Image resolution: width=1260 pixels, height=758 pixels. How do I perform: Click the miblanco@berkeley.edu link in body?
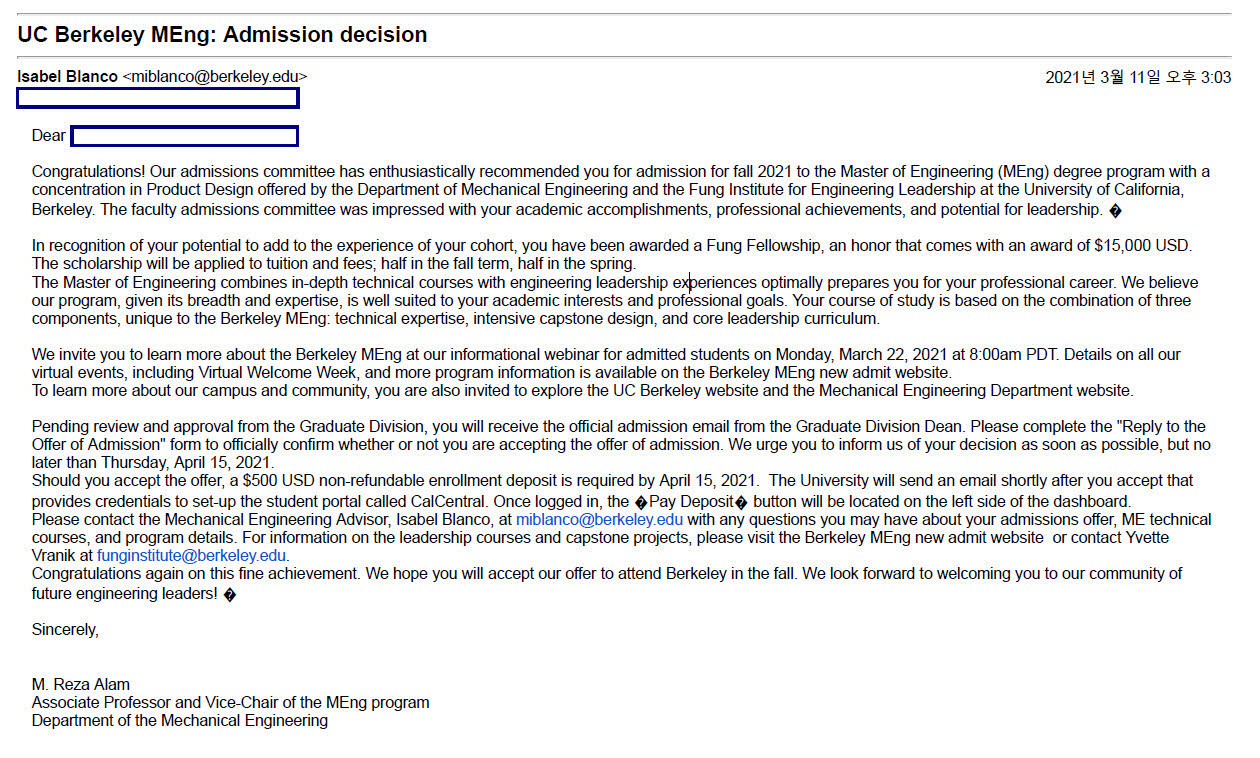(600, 520)
